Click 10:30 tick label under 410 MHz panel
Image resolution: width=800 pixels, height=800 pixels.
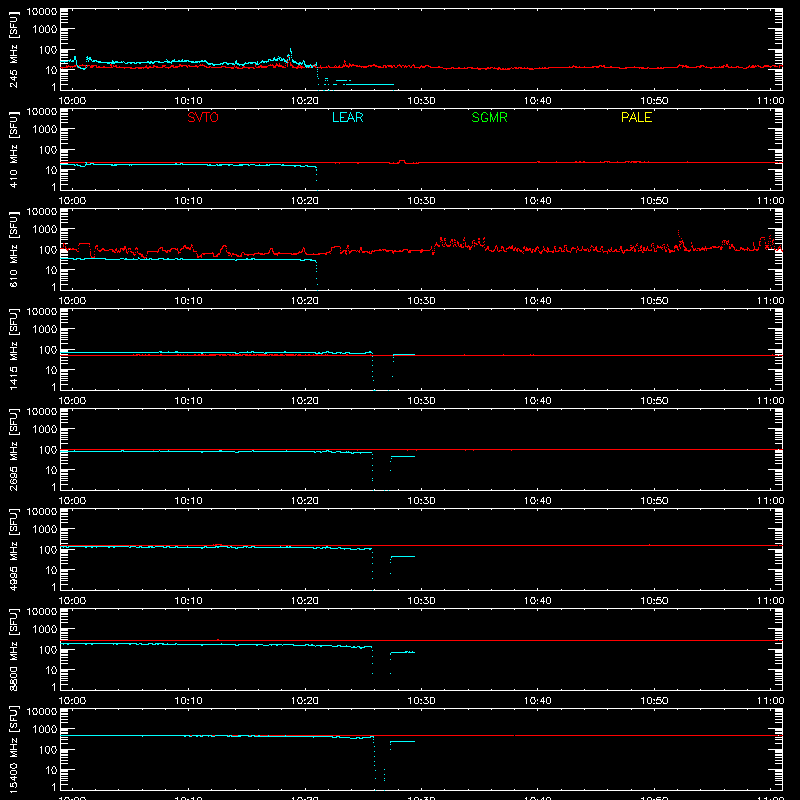click(421, 201)
